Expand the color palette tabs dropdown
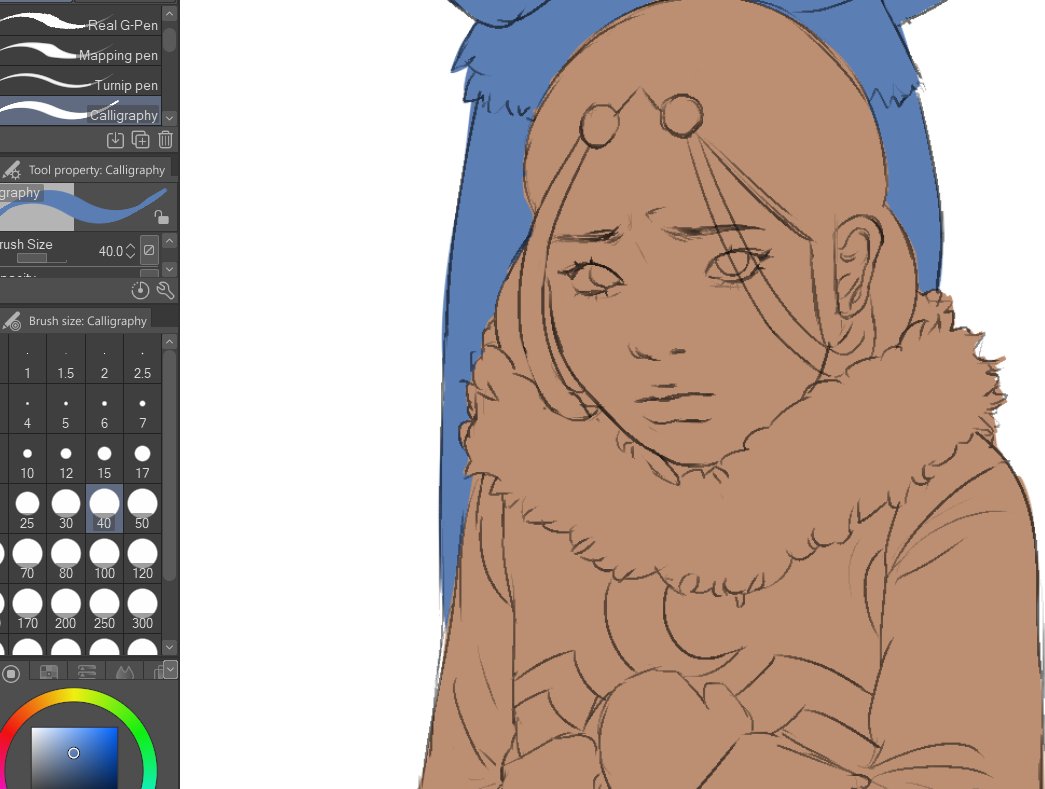 point(170,668)
